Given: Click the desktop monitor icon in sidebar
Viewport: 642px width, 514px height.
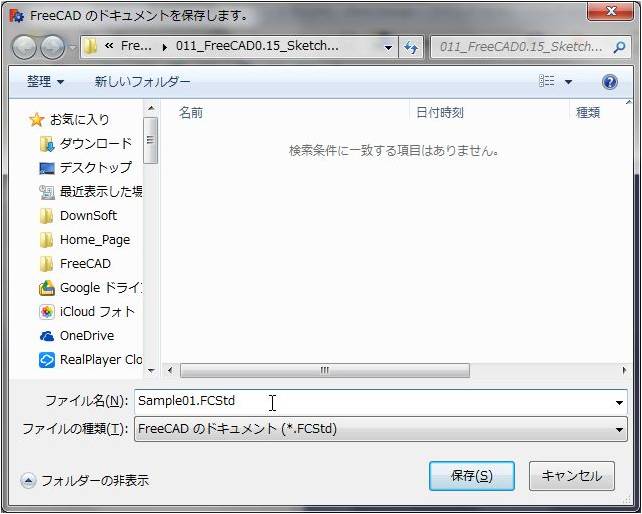Looking at the screenshot, I should click(47, 168).
